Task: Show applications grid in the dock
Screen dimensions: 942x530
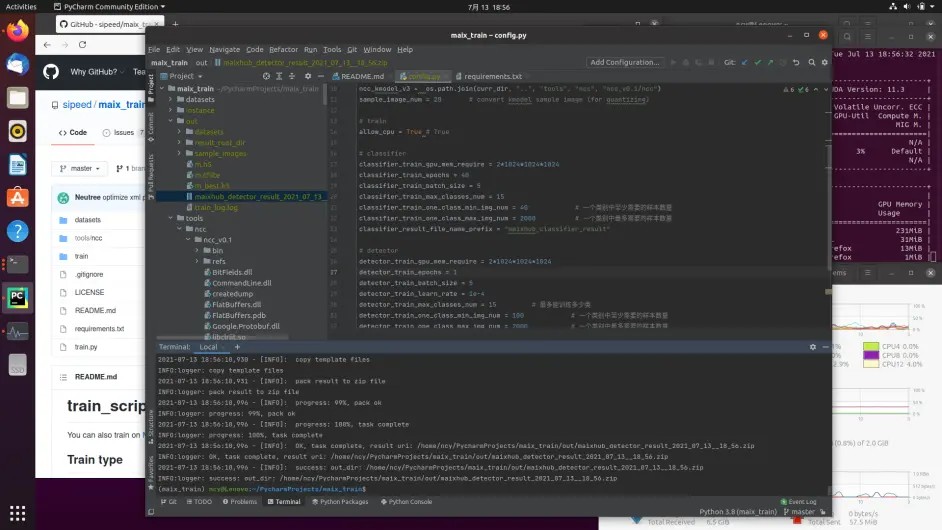Action: [x=17, y=513]
